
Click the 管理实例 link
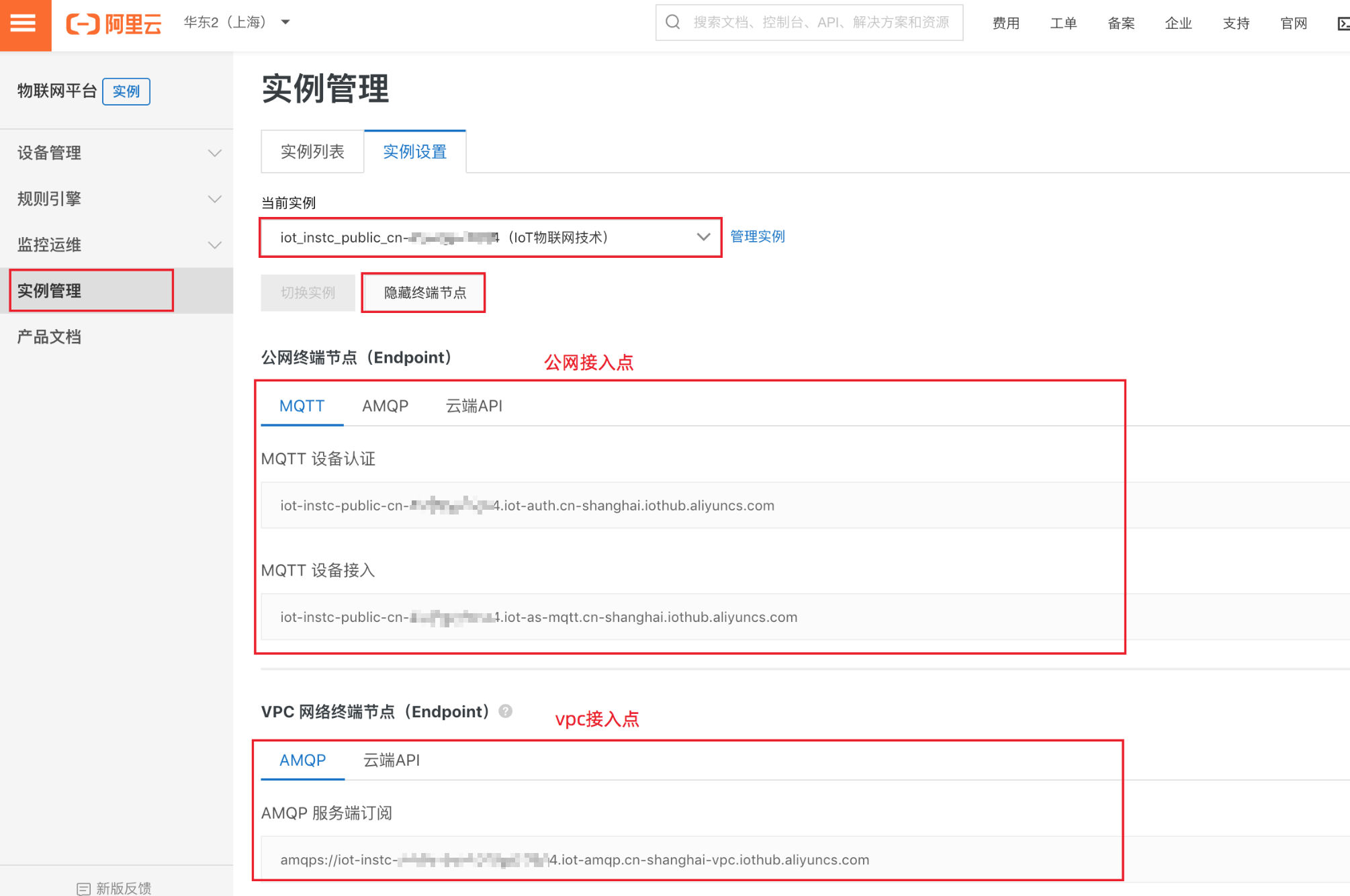pyautogui.click(x=757, y=236)
